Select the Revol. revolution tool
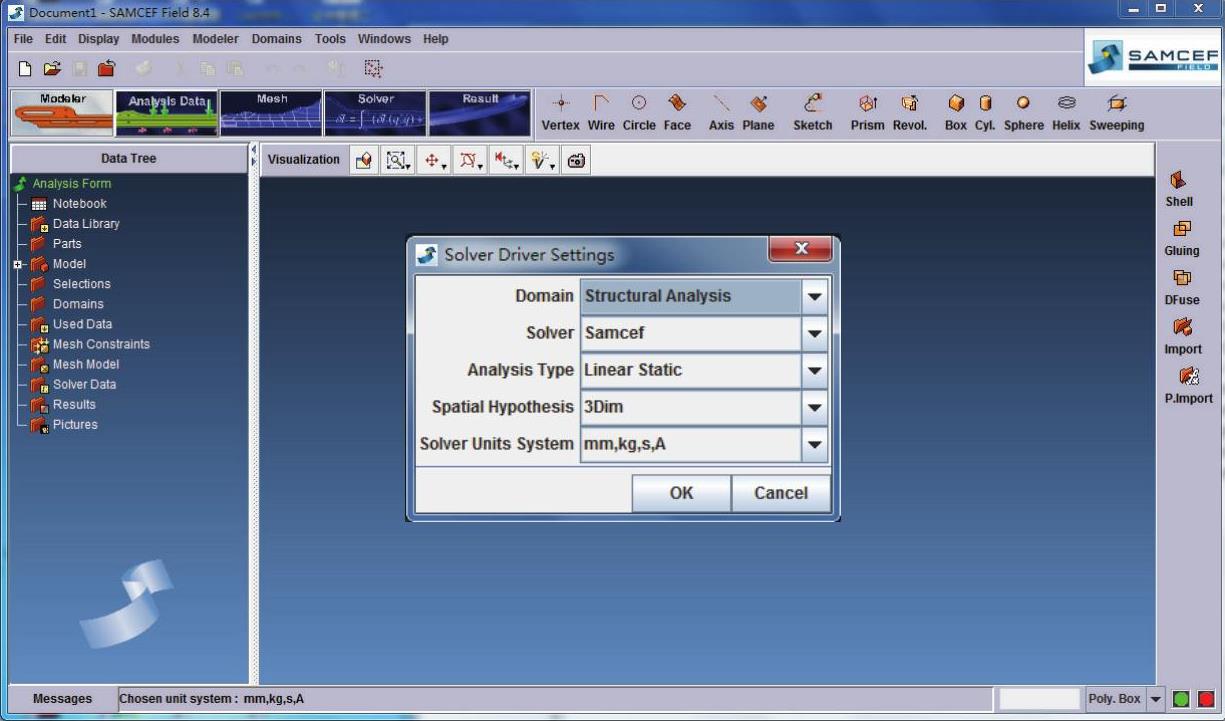This screenshot has width=1225, height=721. point(909,111)
